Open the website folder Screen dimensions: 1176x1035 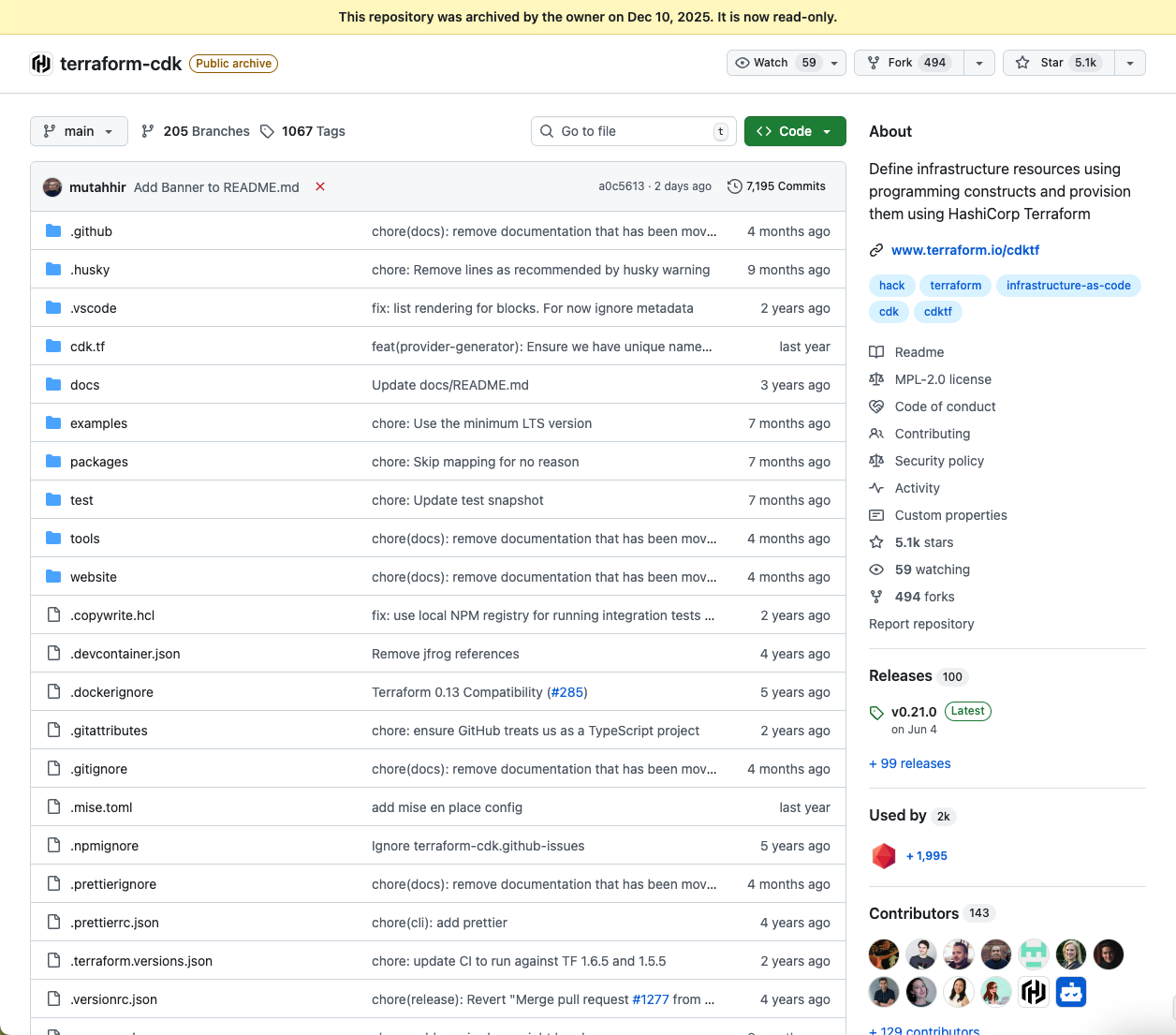[94, 577]
